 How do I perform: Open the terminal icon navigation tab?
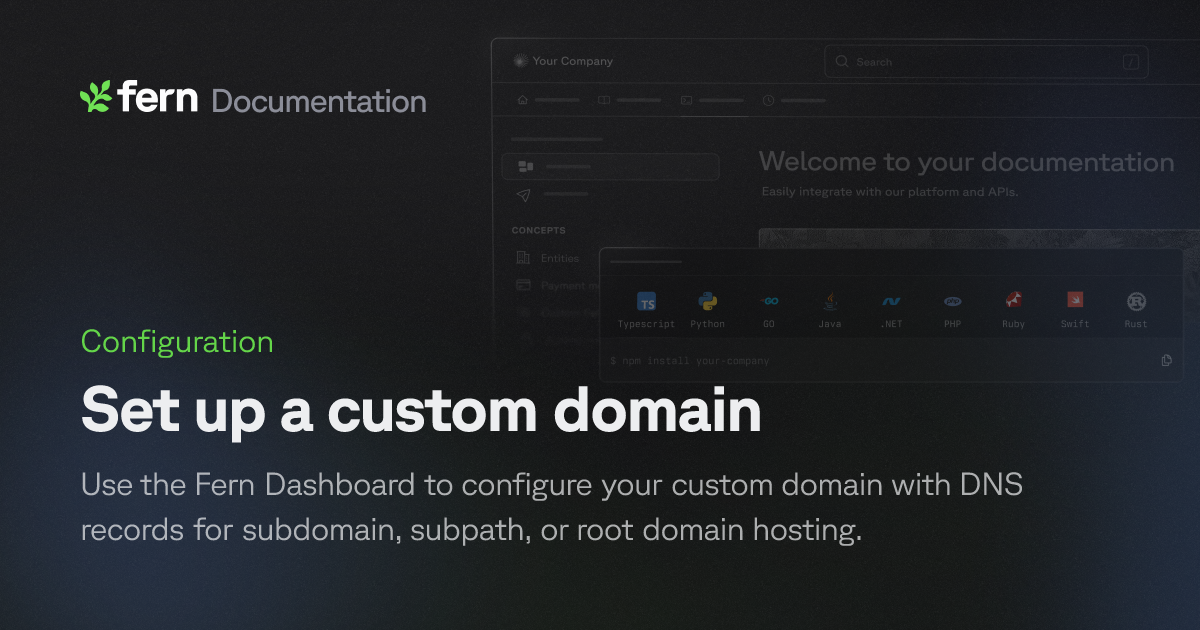[x=686, y=100]
